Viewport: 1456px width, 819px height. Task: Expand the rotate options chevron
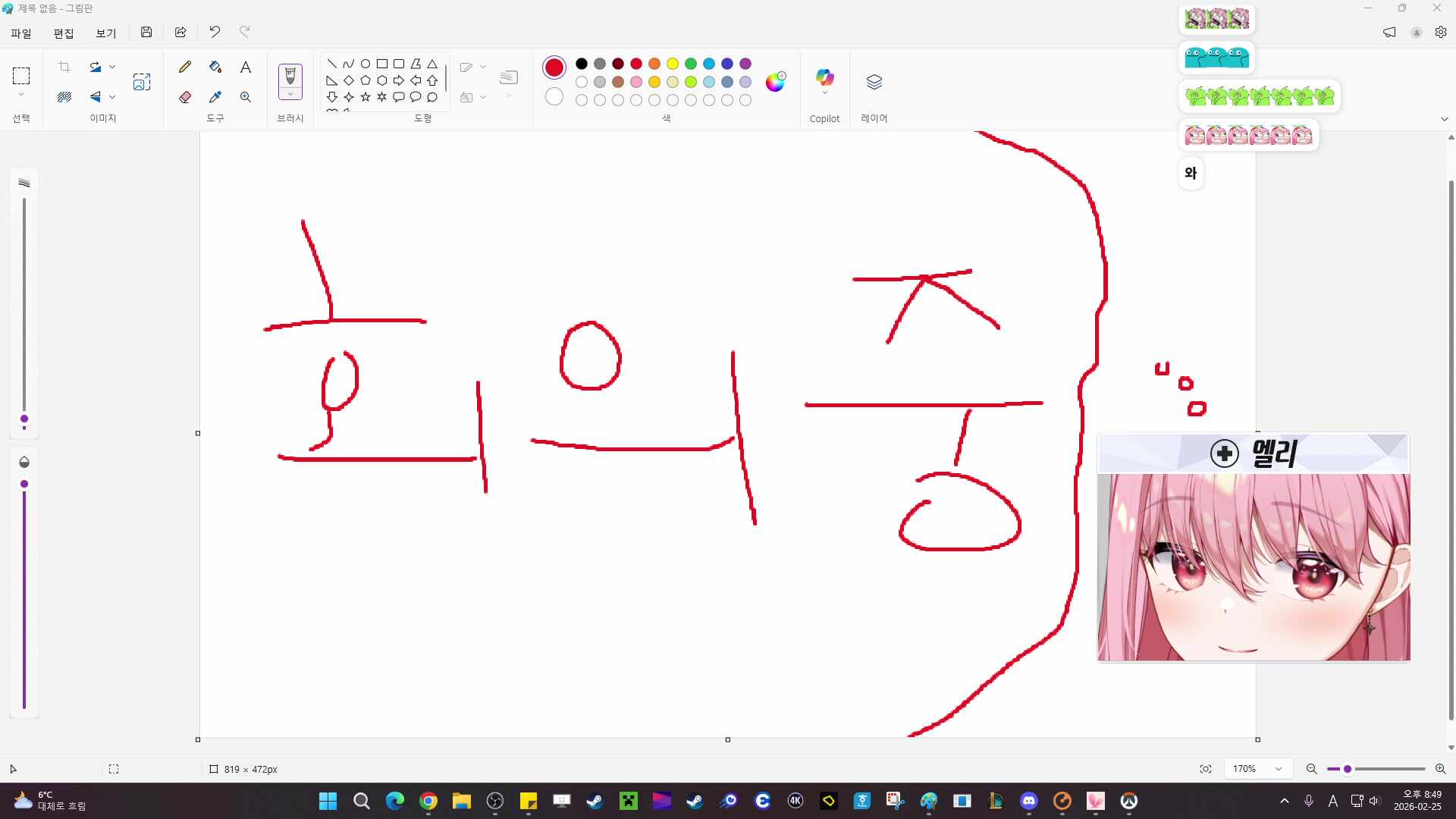pyautogui.click(x=111, y=67)
